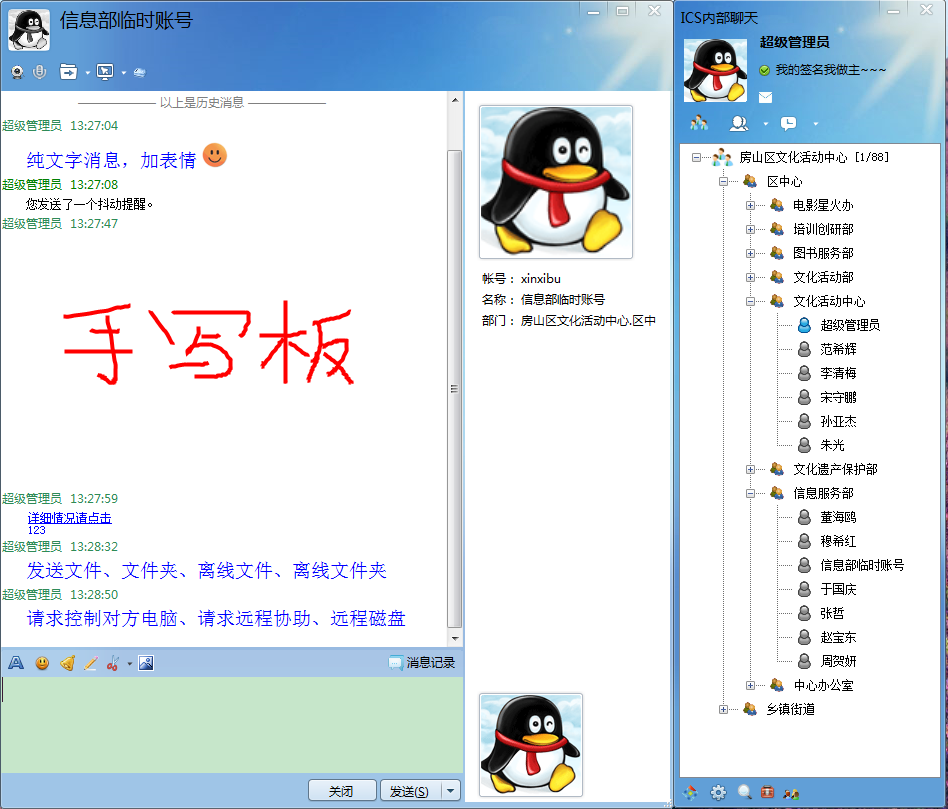Expand the 图书服务部 department
This screenshot has width=948, height=809.
coord(750,253)
